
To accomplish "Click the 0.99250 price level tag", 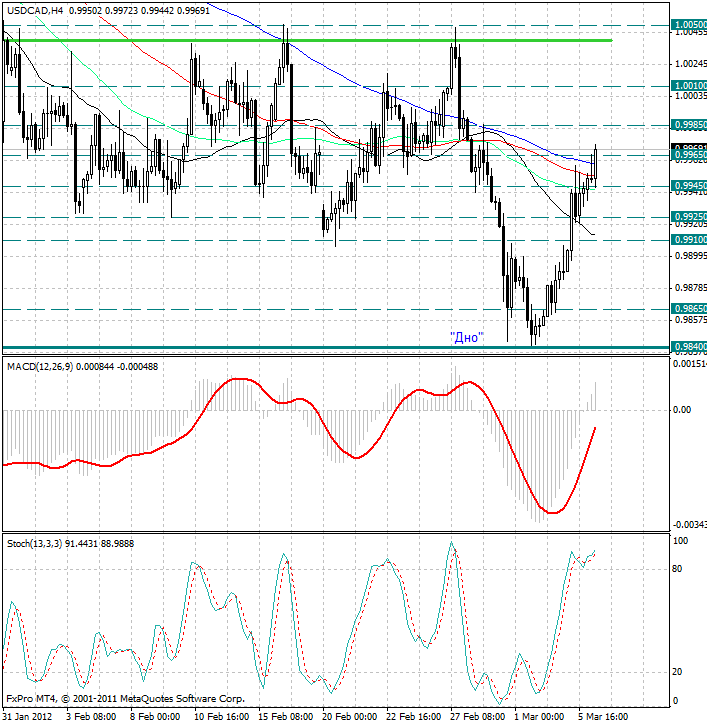I will (689, 217).
